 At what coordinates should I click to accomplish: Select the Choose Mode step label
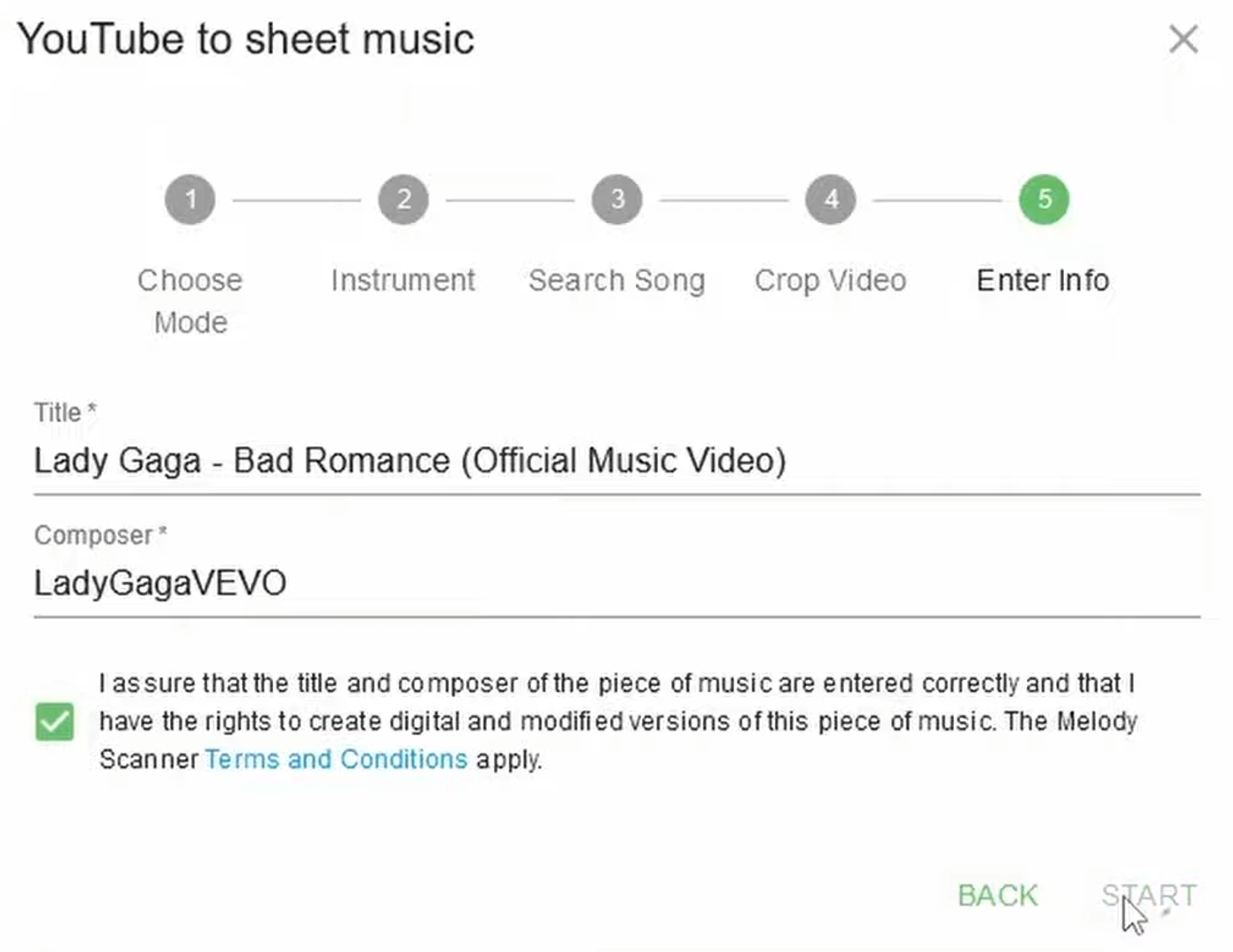click(190, 301)
